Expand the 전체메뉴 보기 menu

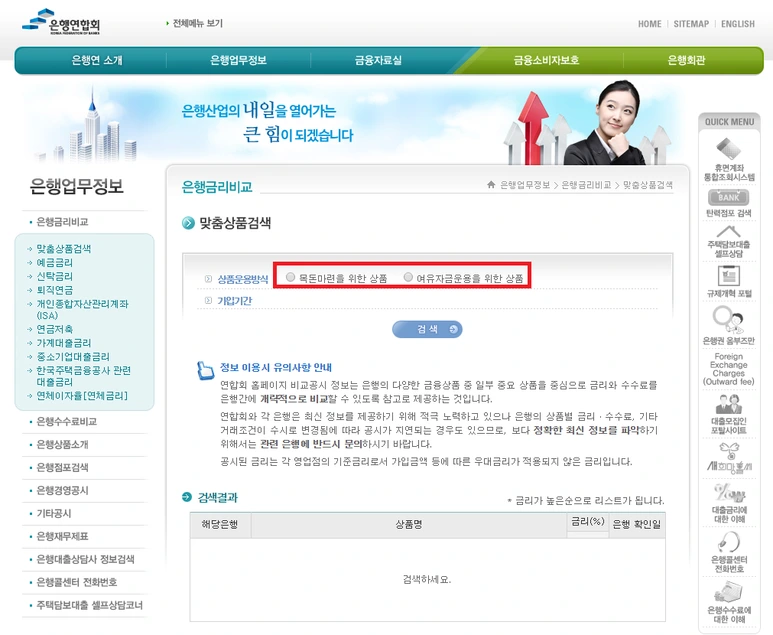[195, 23]
